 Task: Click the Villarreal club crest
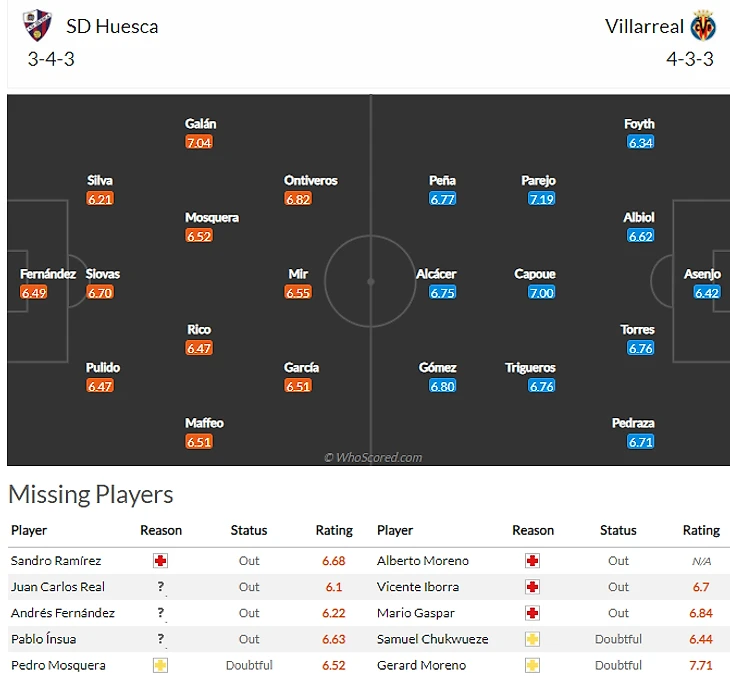coord(703,26)
